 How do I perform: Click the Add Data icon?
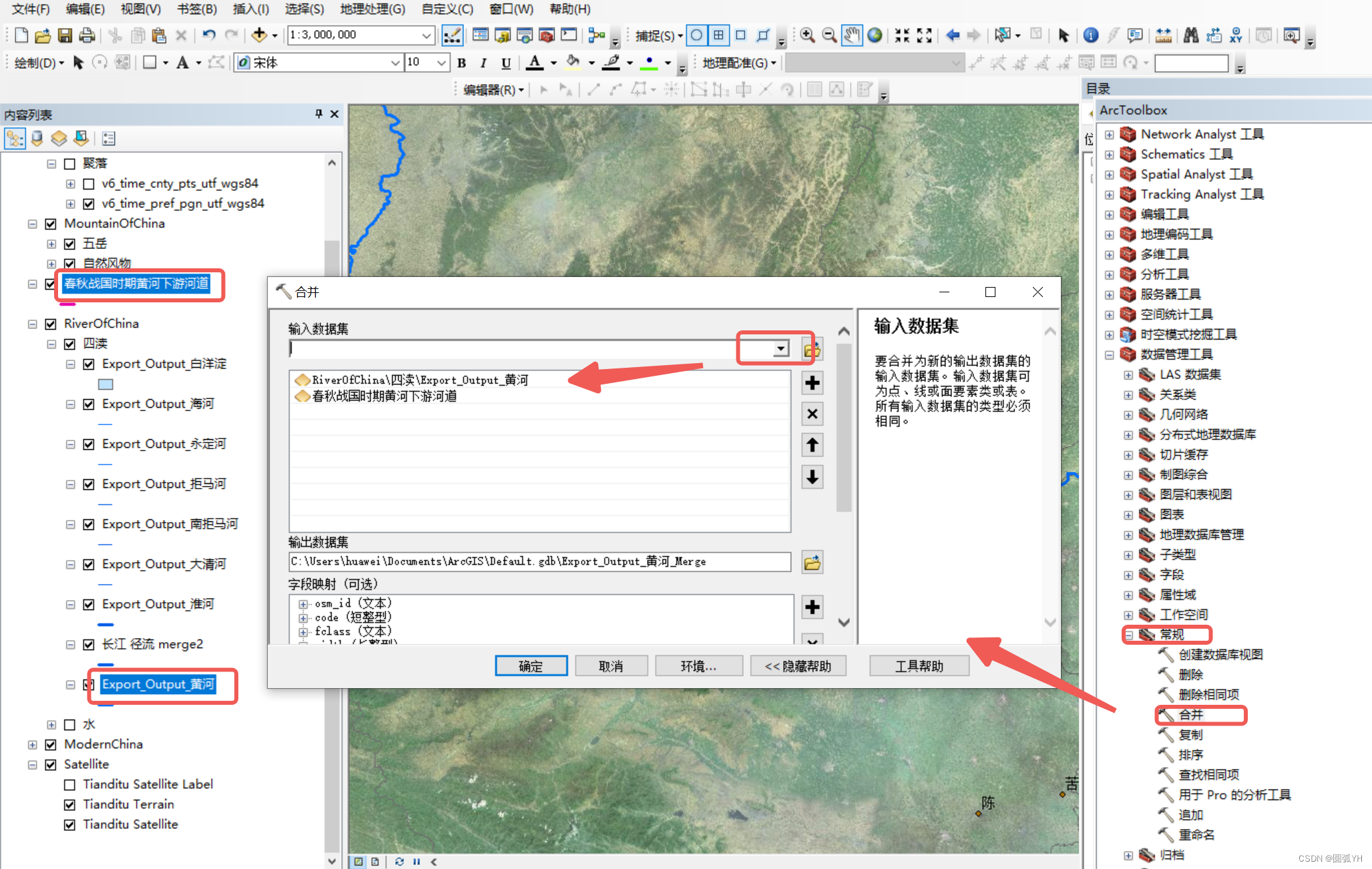click(260, 35)
